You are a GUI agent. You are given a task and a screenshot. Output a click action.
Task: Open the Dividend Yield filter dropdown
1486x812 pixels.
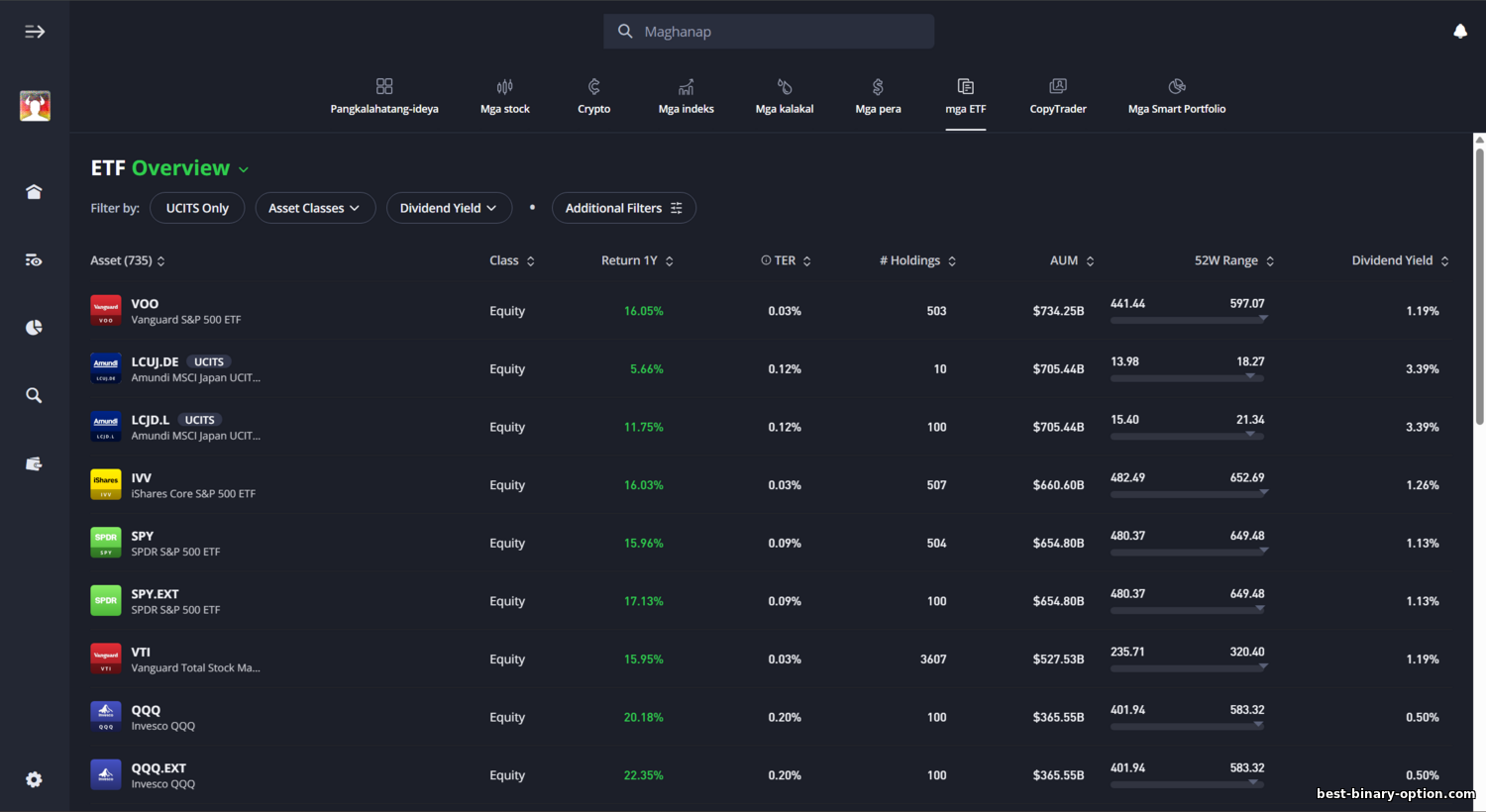449,208
